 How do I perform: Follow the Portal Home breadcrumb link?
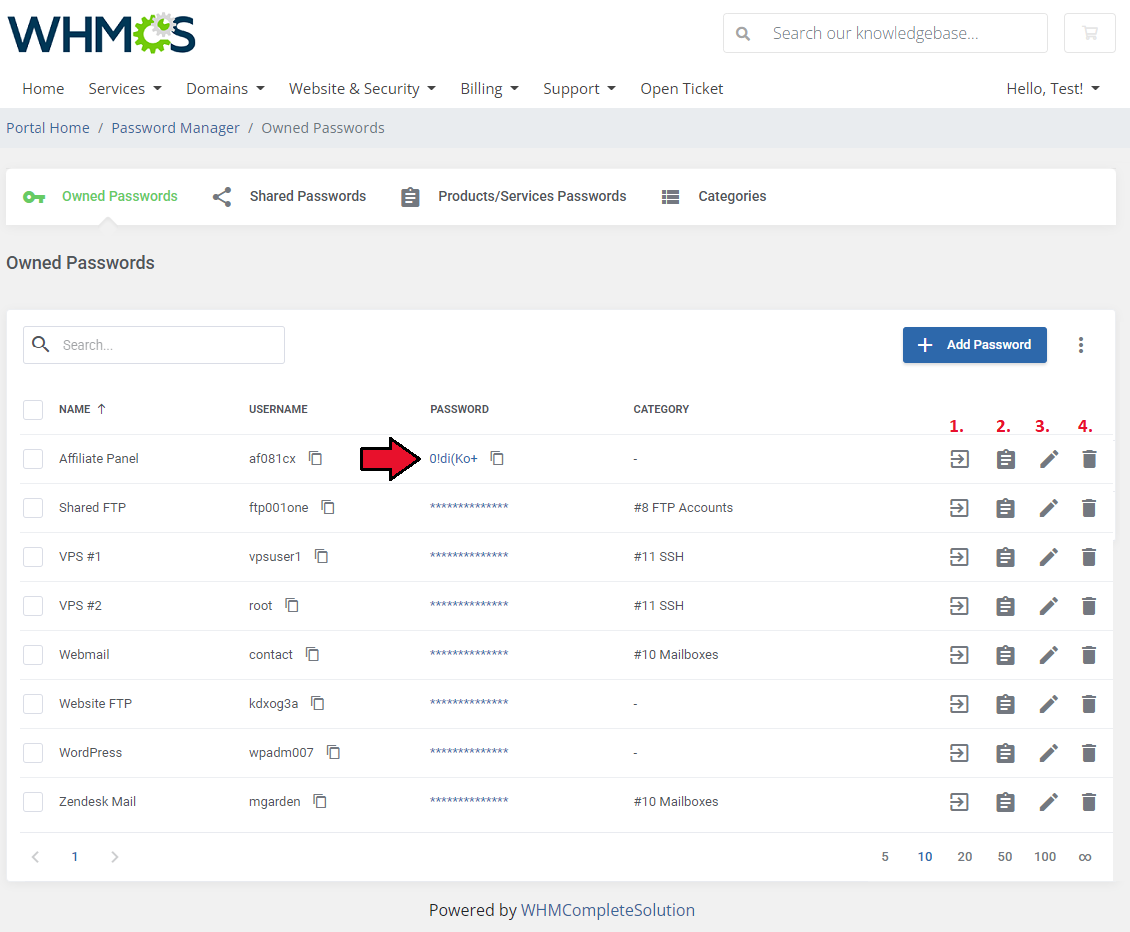coord(48,128)
